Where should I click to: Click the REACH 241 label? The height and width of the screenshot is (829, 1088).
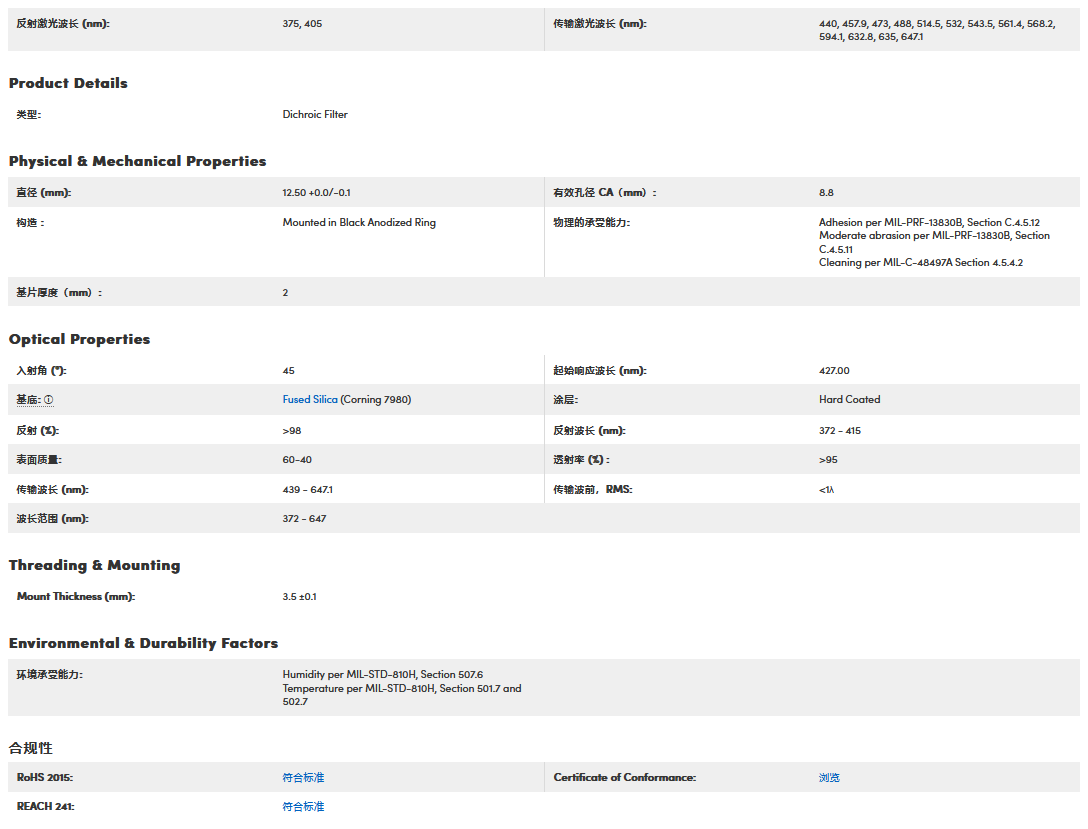coord(45,807)
